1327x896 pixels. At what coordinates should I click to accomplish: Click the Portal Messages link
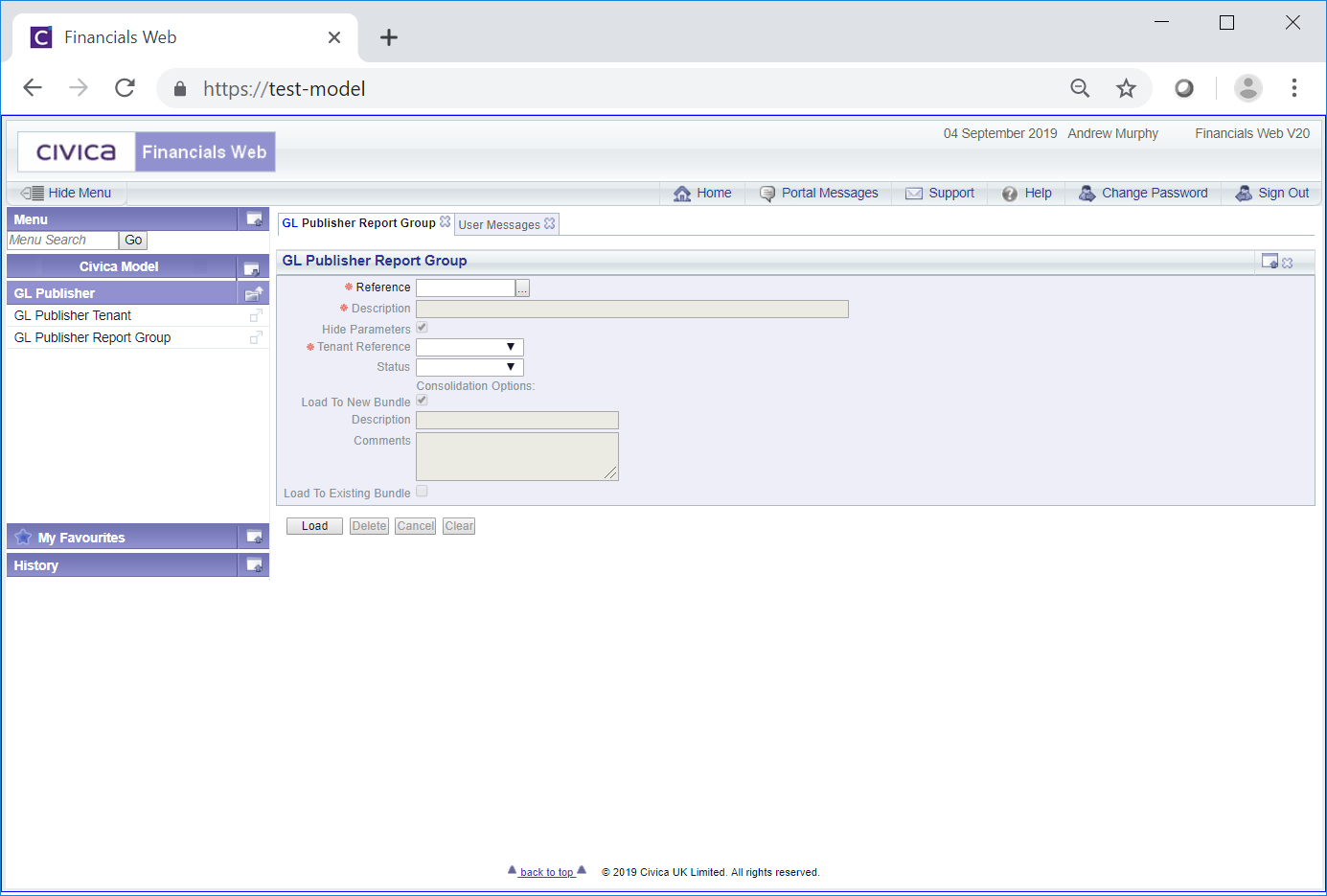[830, 194]
